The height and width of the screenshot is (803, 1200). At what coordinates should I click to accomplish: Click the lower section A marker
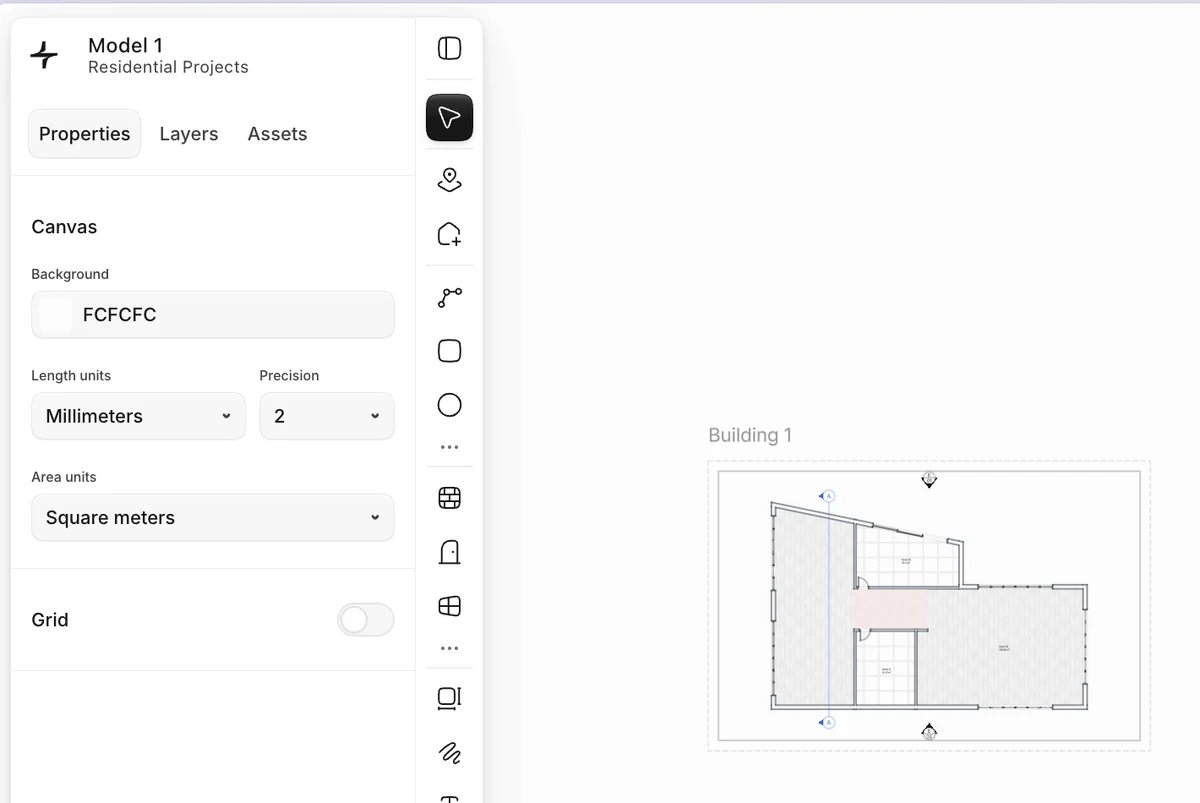[x=827, y=722]
